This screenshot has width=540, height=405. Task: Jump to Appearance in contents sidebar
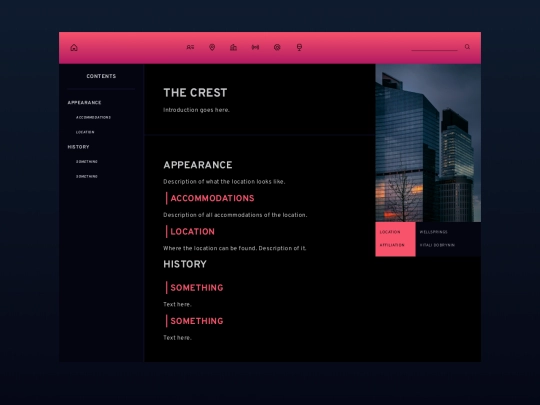click(84, 103)
